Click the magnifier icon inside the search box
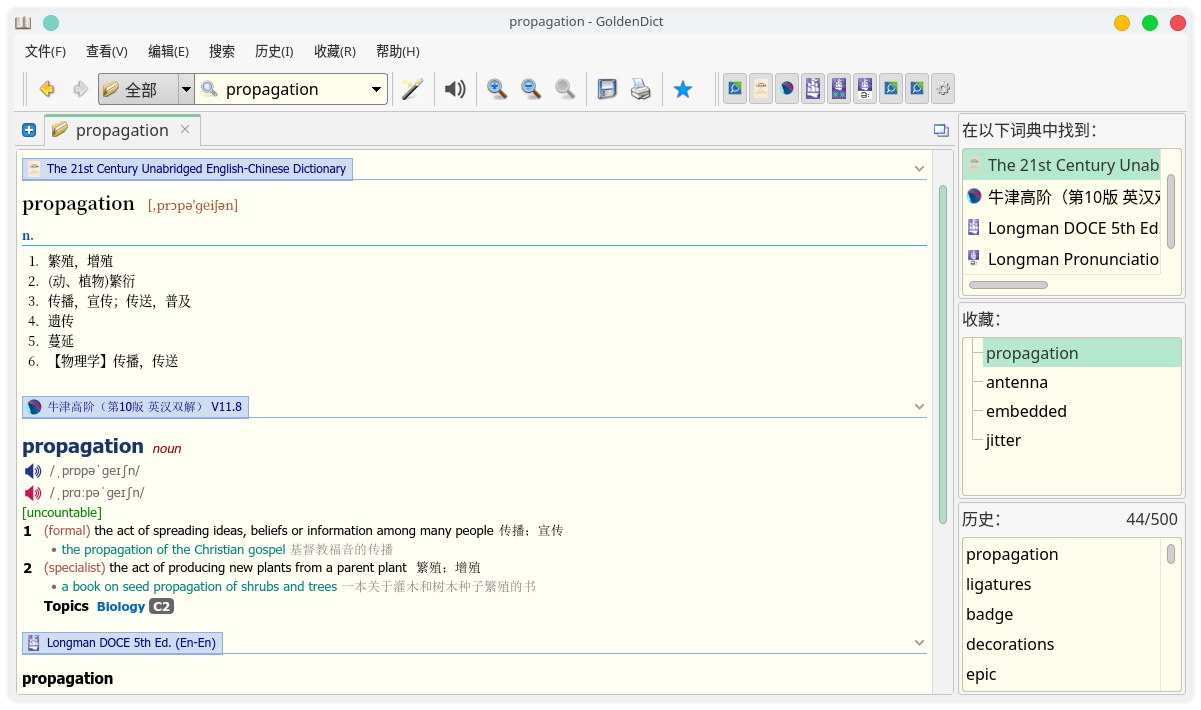 pos(209,89)
